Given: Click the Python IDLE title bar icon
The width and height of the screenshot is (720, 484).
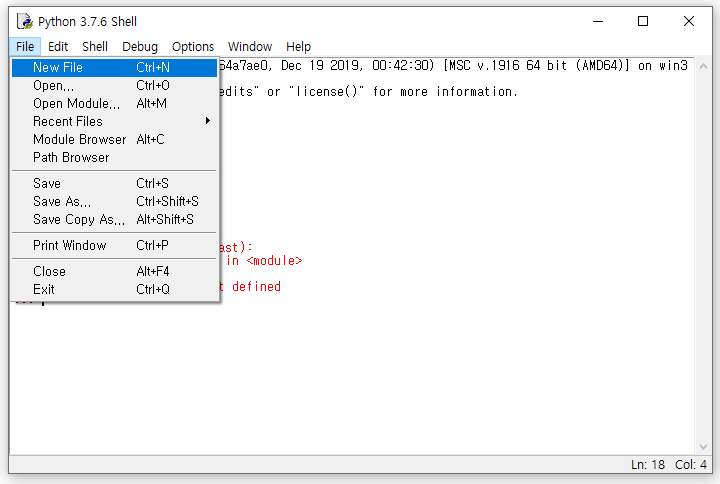Looking at the screenshot, I should tap(24, 21).
